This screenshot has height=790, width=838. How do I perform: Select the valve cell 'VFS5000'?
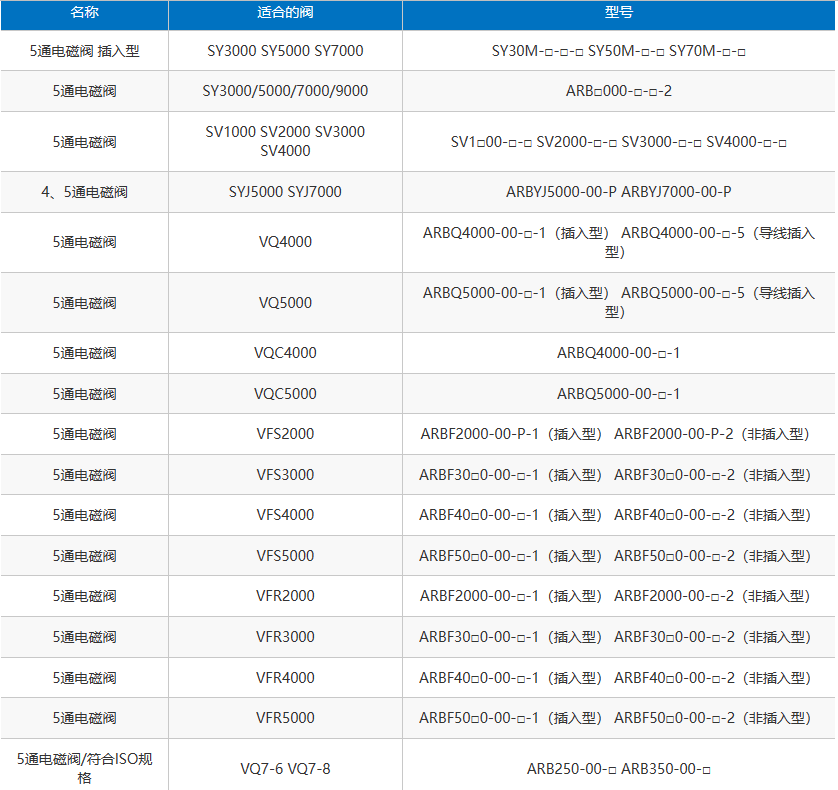pyautogui.click(x=285, y=556)
